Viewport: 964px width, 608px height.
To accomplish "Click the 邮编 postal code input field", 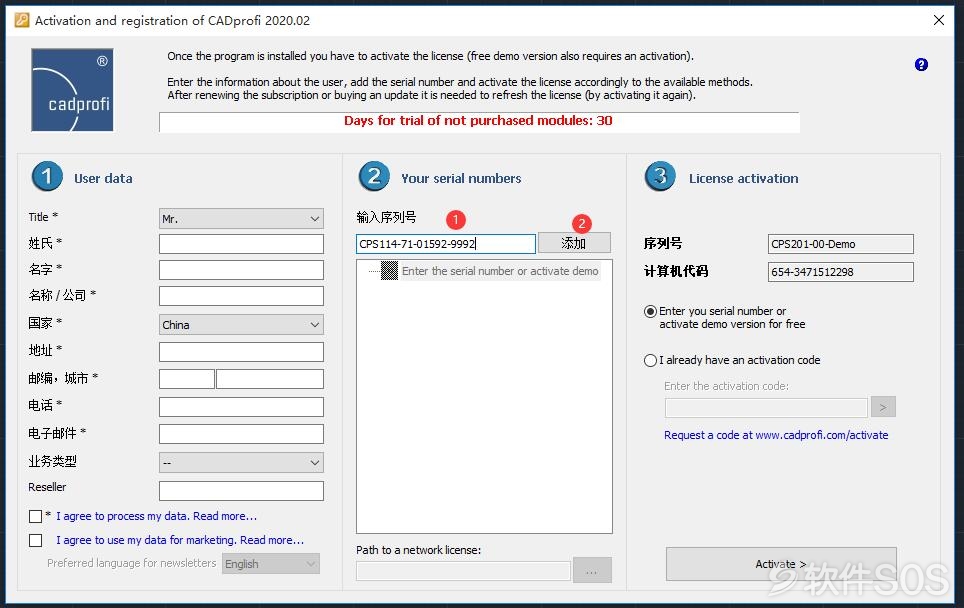I will [187, 379].
